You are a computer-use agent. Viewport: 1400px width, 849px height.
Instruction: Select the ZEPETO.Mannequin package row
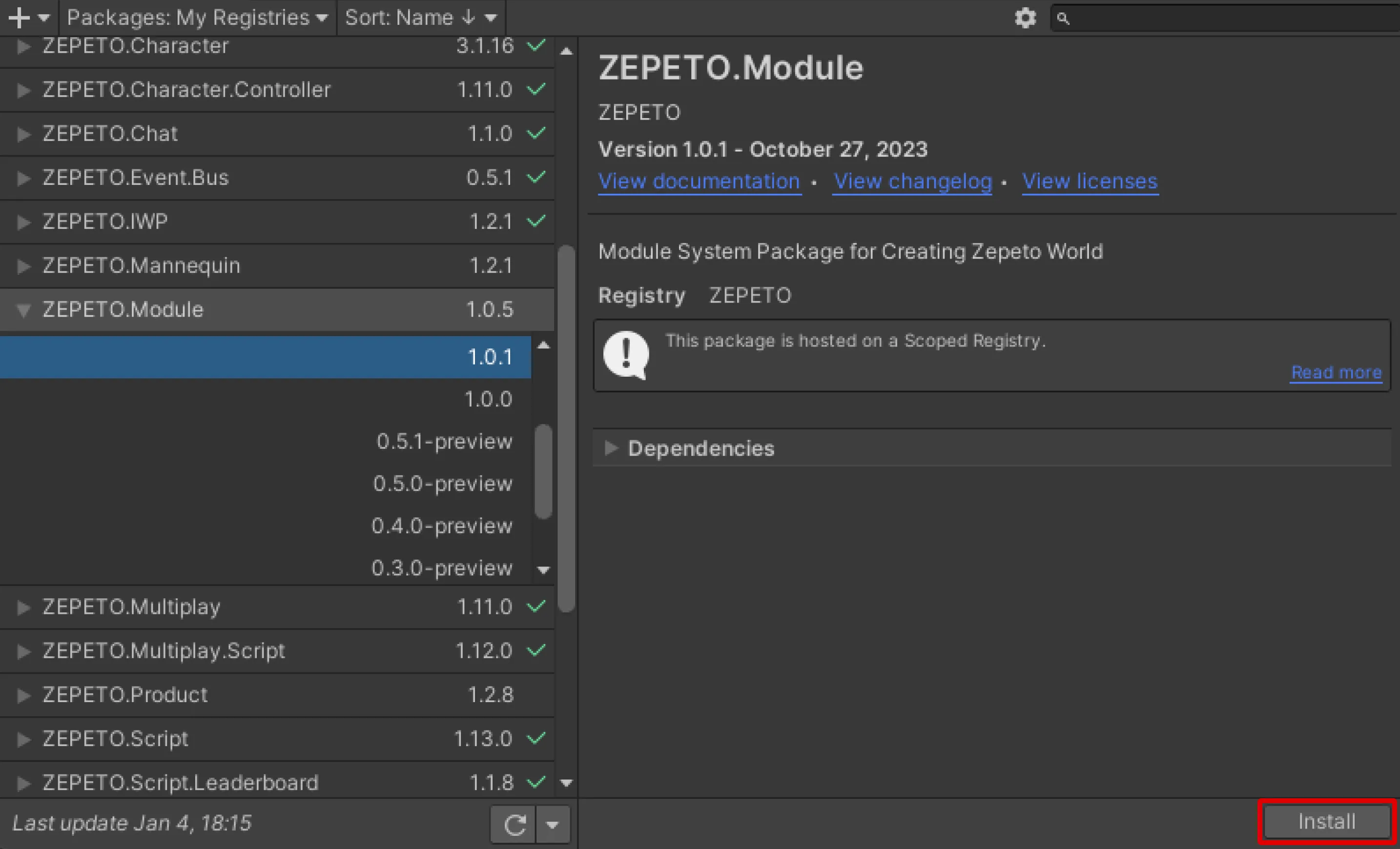click(x=277, y=266)
